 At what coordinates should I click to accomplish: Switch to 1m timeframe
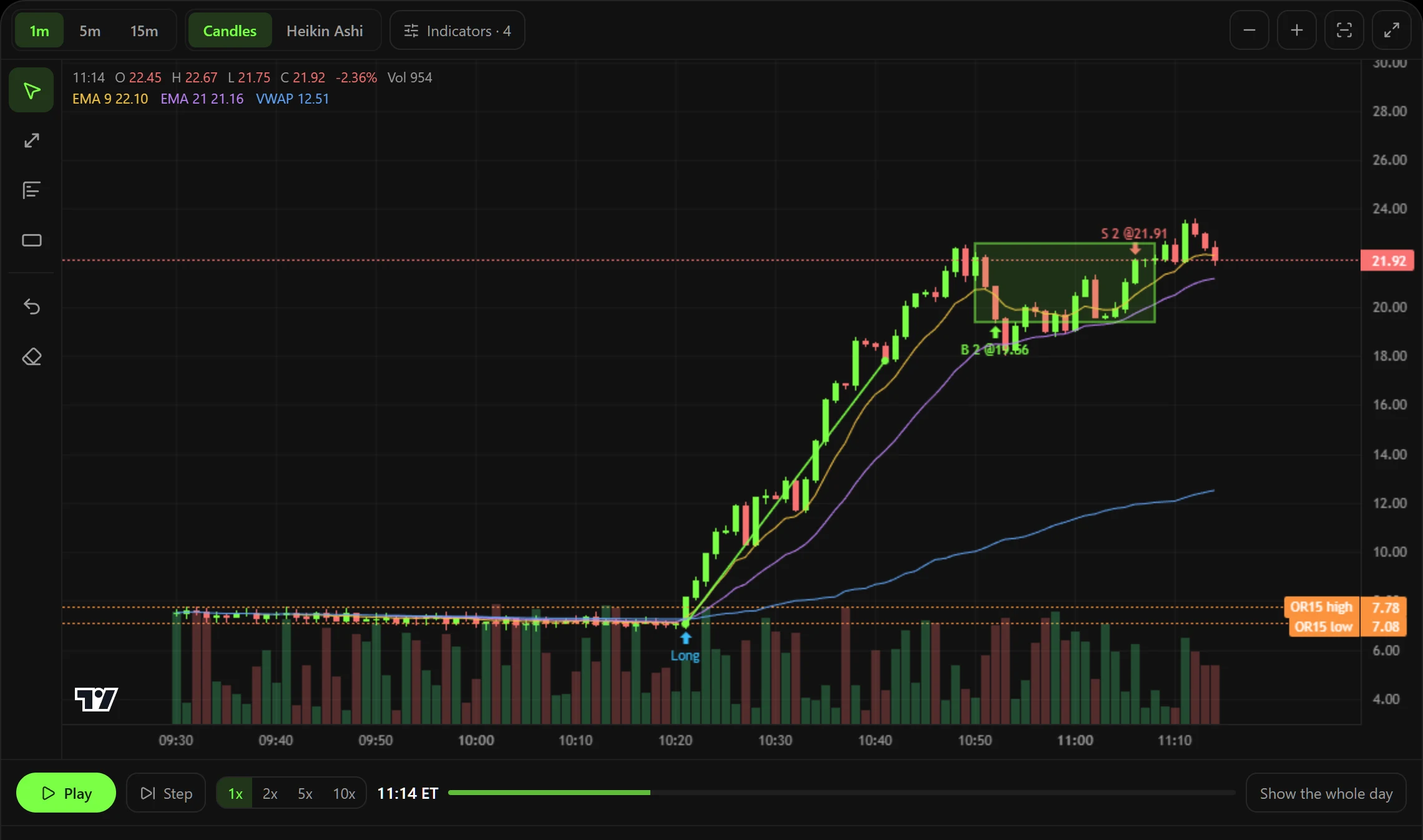pos(39,31)
